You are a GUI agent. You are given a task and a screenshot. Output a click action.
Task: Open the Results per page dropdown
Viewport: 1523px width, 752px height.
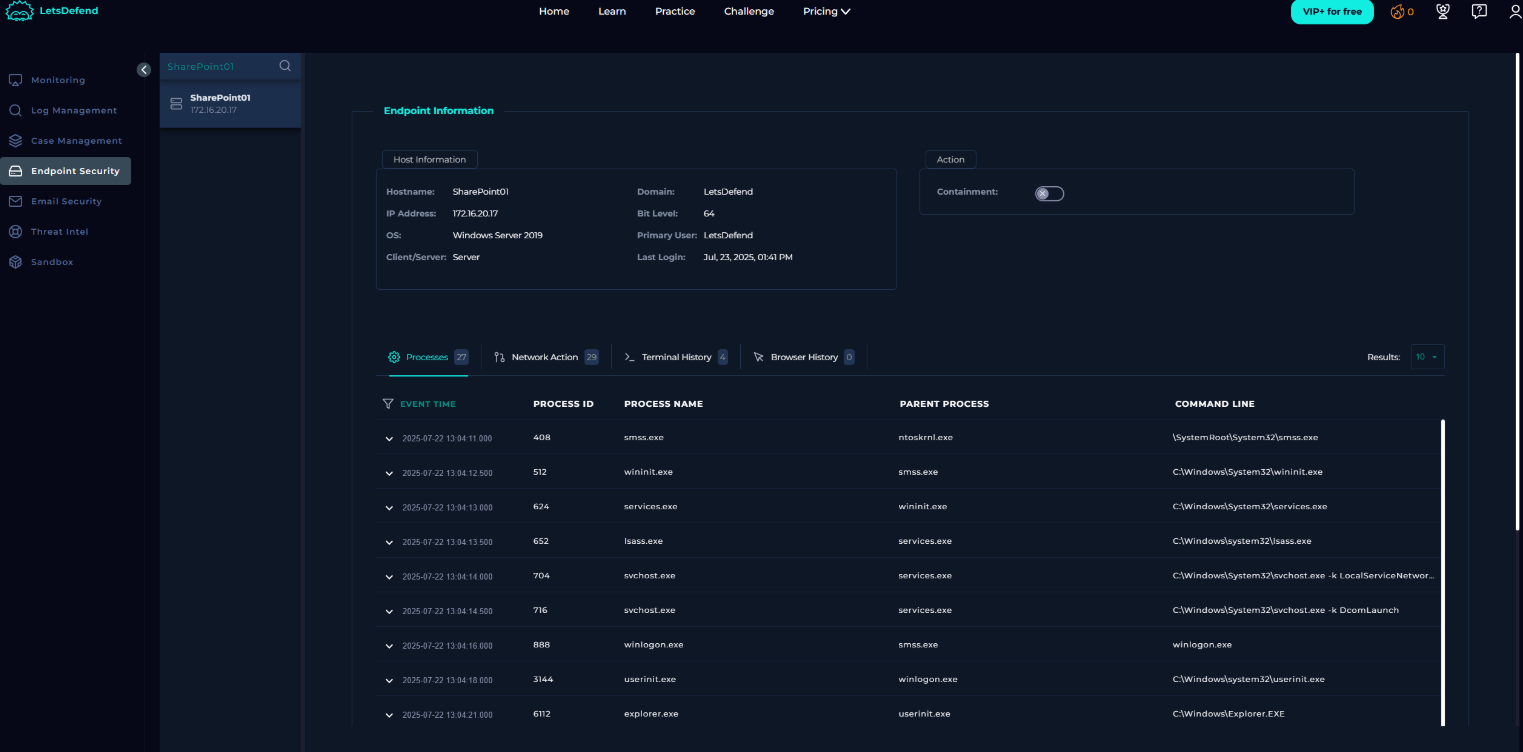1427,357
